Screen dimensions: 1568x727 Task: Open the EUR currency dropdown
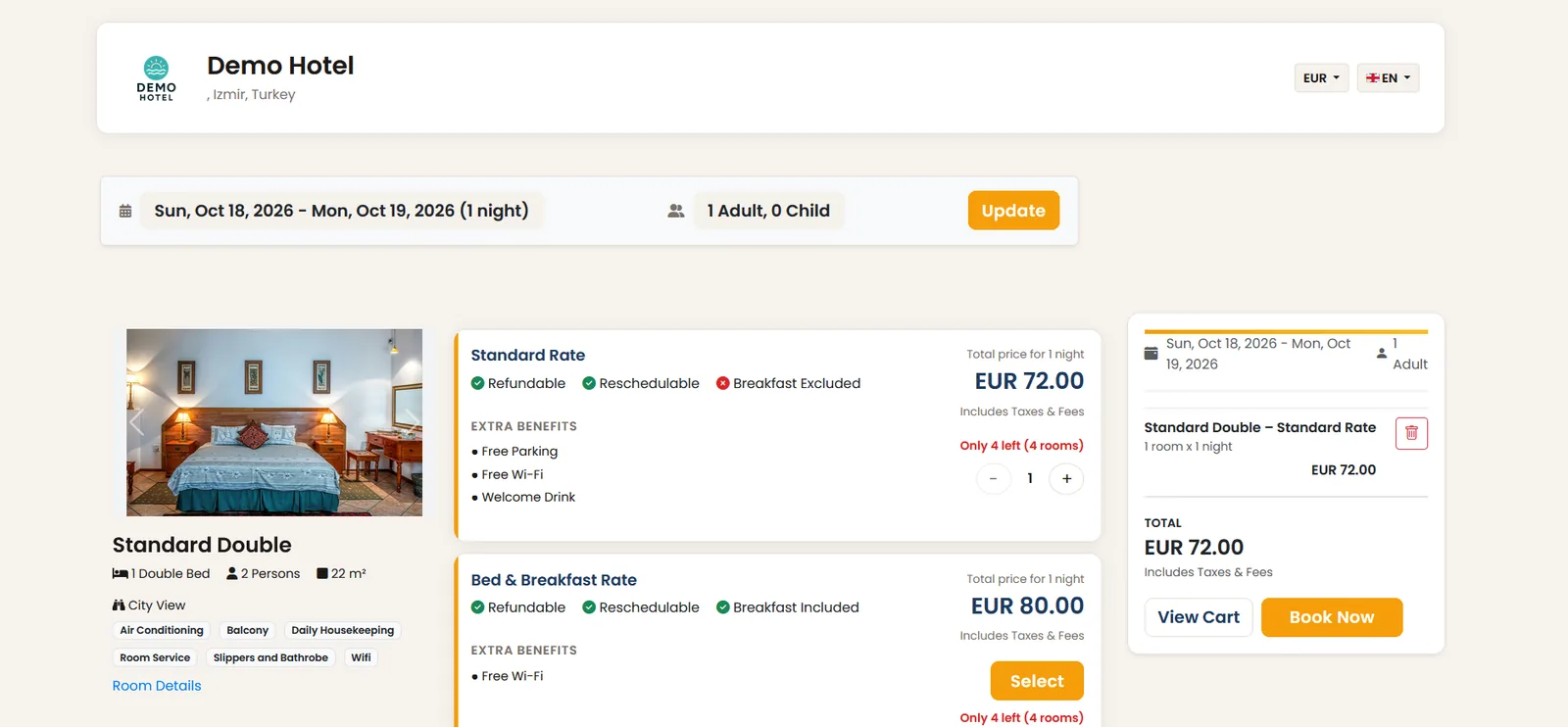pyautogui.click(x=1321, y=78)
